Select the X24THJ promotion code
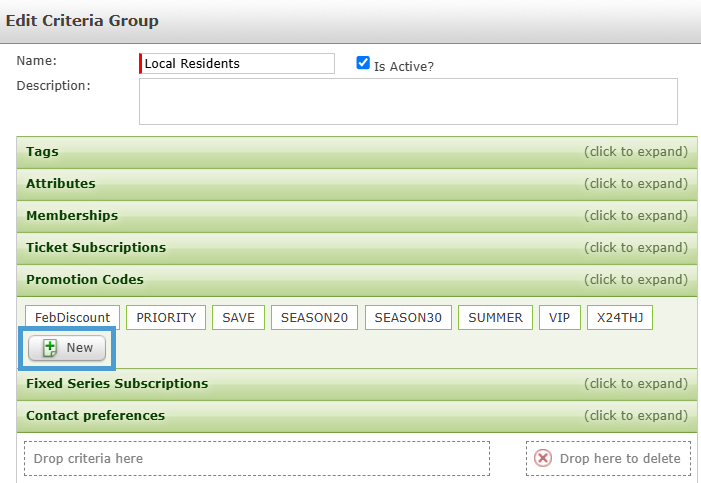Screen dimensions: 701x483 tap(620, 318)
